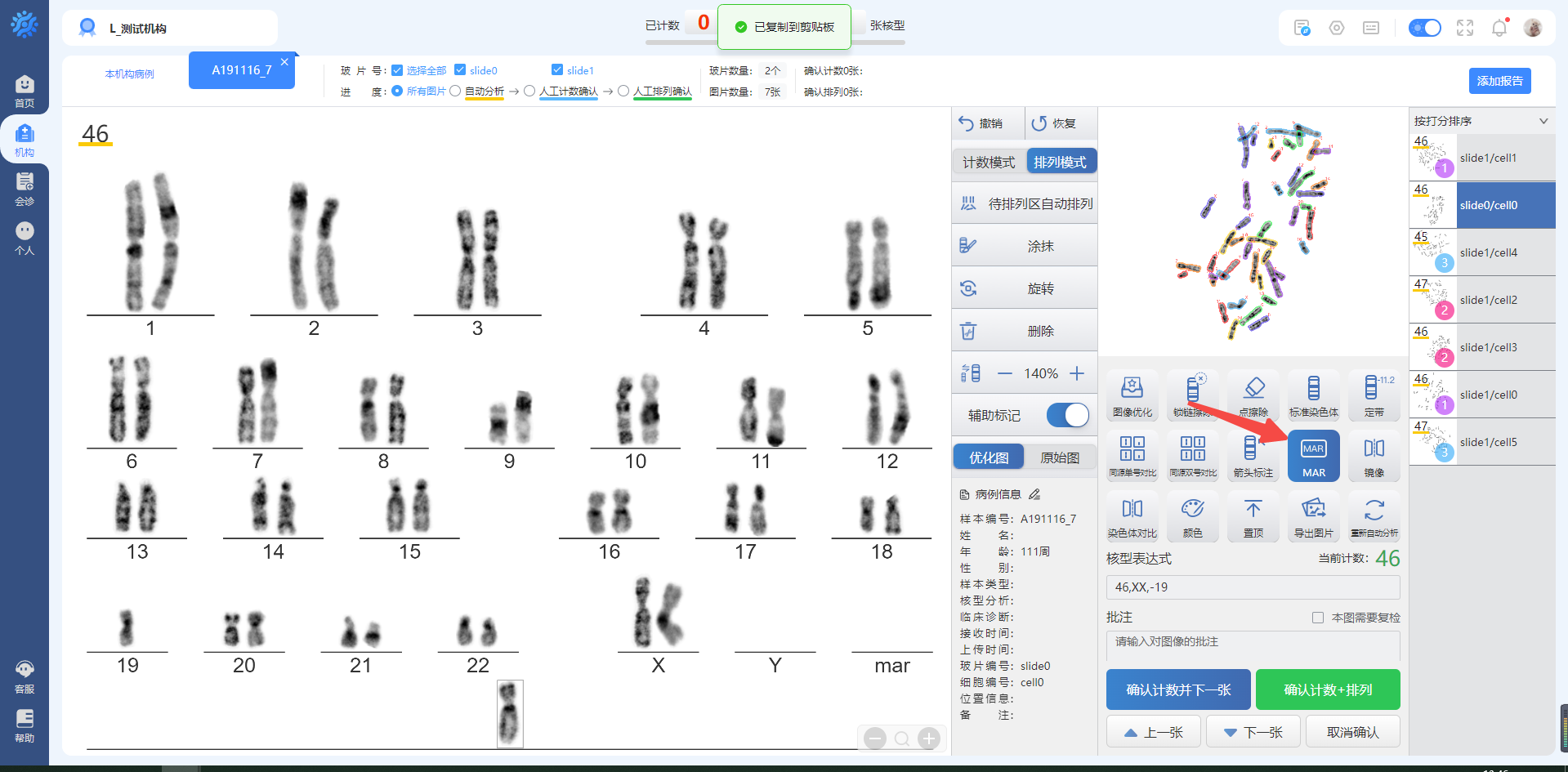Open the 镜像 mirror tool
1568x772 pixels.
point(1374,456)
